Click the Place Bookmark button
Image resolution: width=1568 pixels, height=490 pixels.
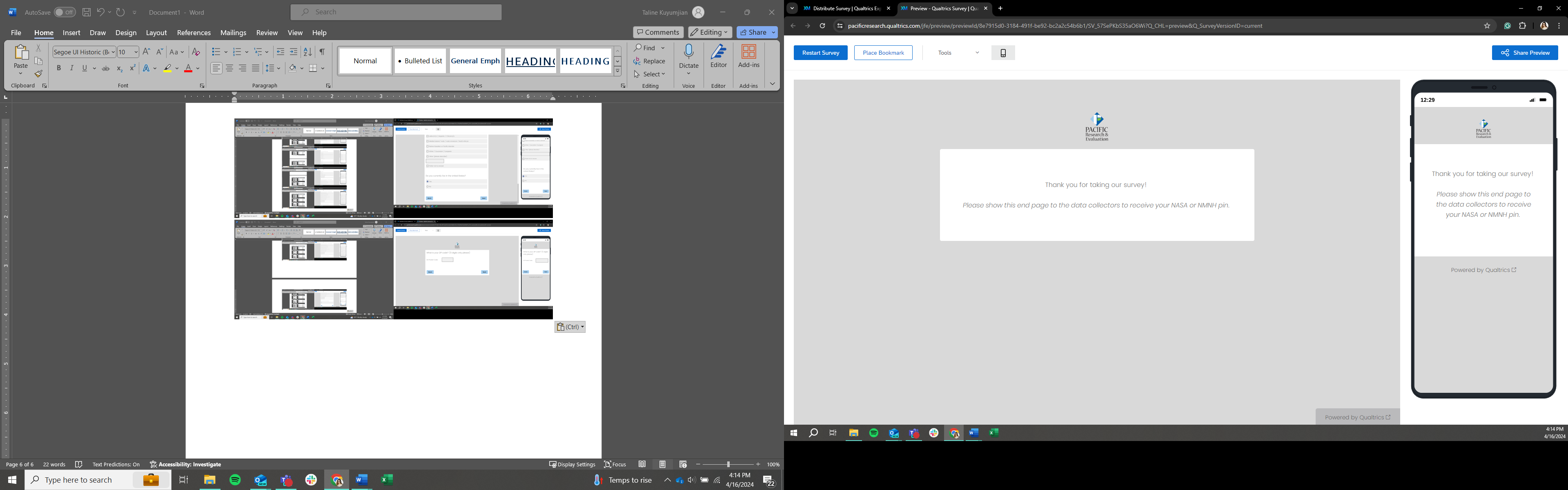tap(882, 53)
